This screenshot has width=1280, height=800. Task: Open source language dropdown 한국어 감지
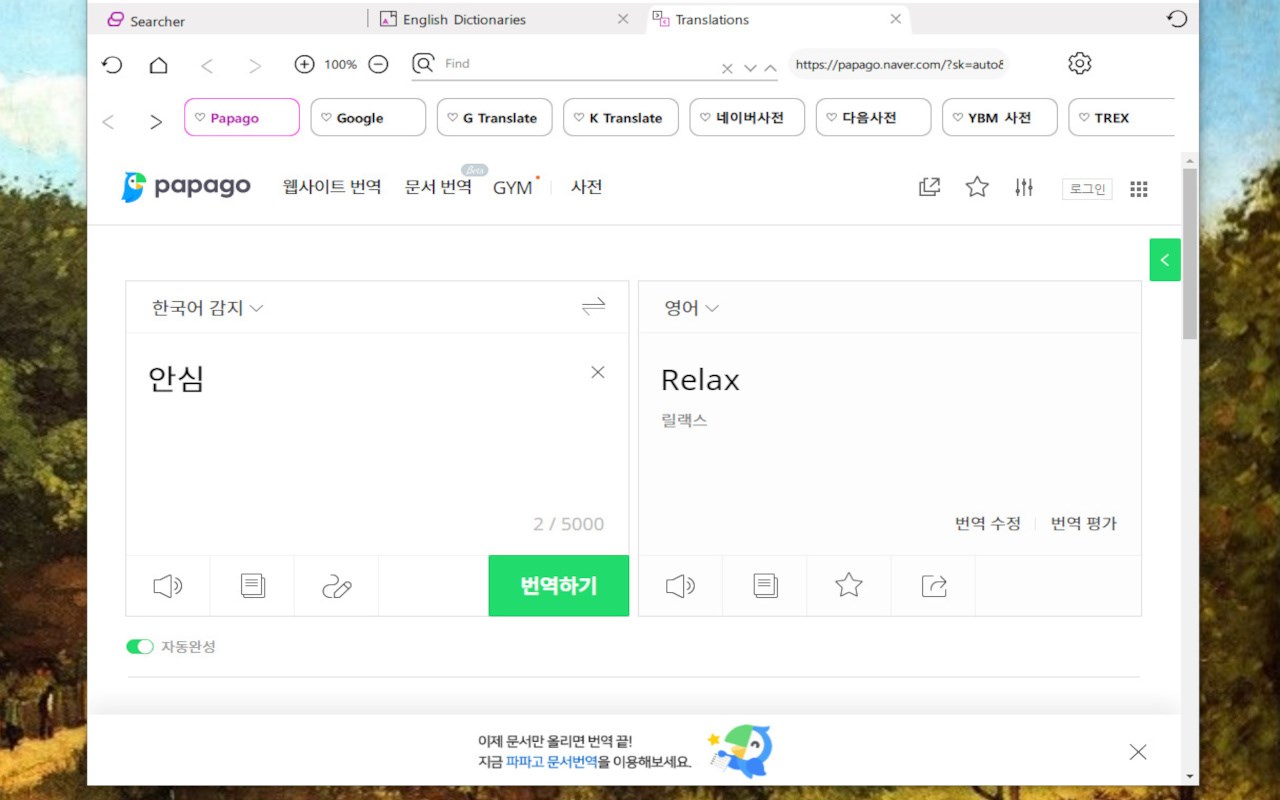(207, 308)
